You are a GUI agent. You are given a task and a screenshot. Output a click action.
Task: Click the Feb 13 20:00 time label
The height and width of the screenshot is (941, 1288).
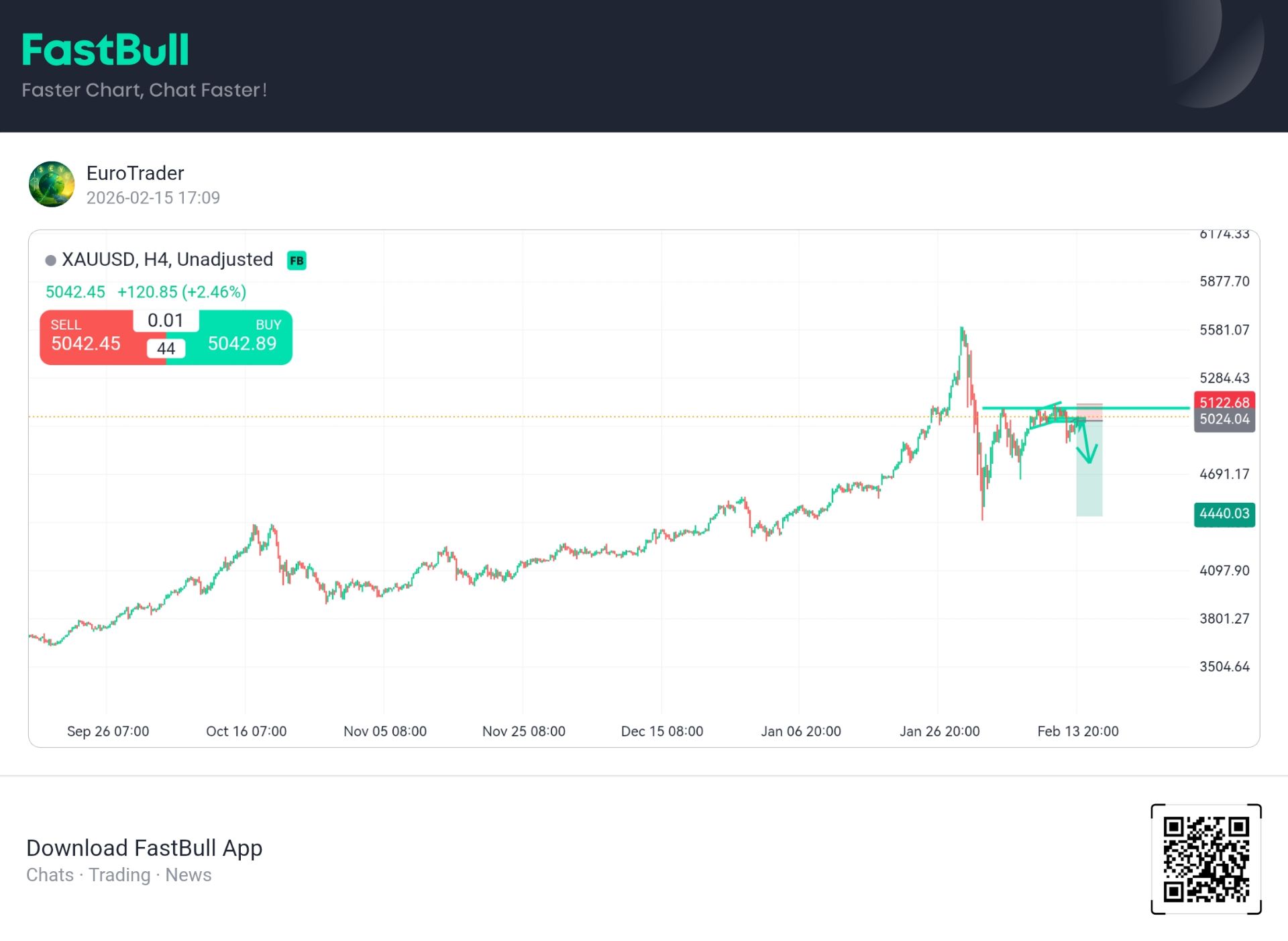(x=1077, y=731)
